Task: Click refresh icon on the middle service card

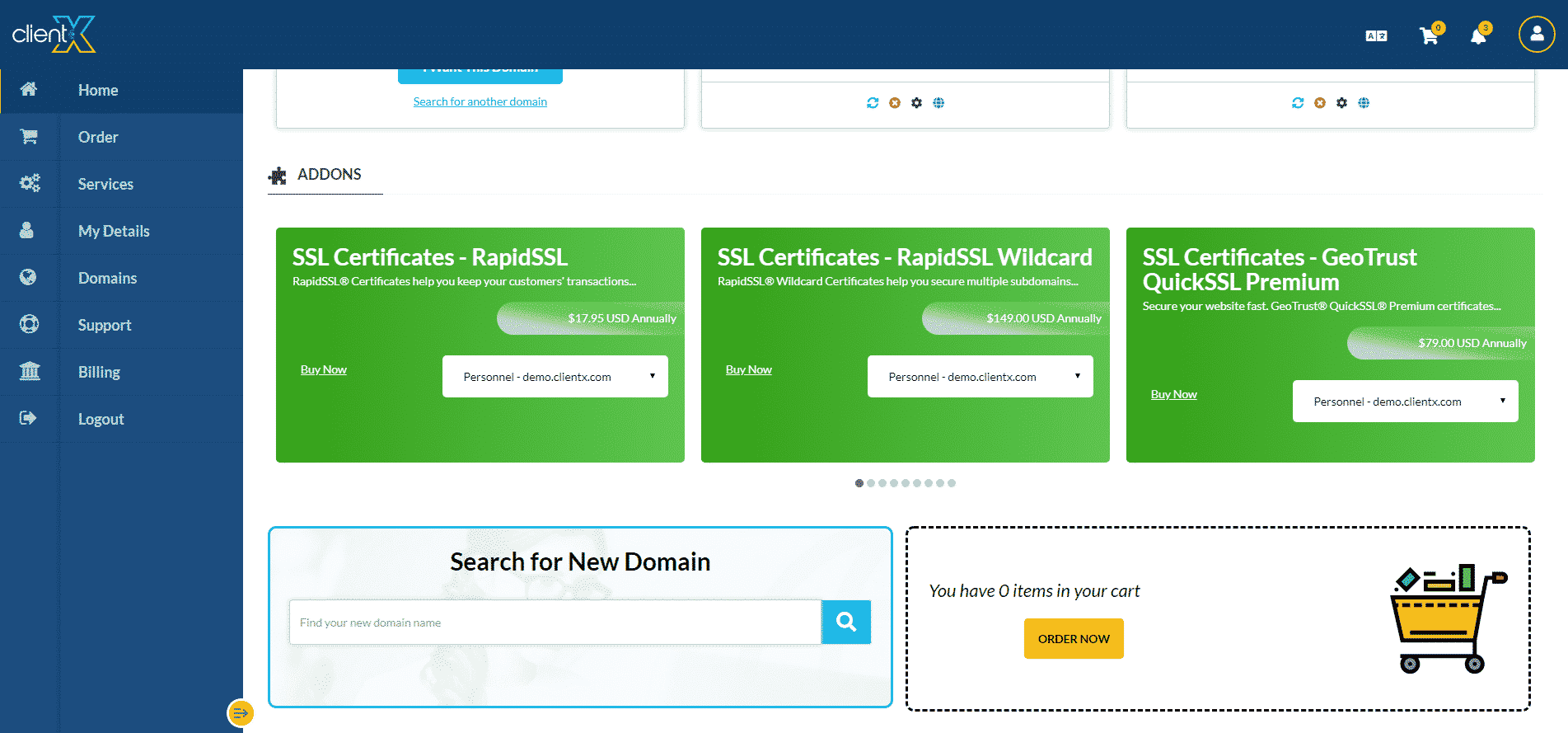Action: tap(873, 103)
